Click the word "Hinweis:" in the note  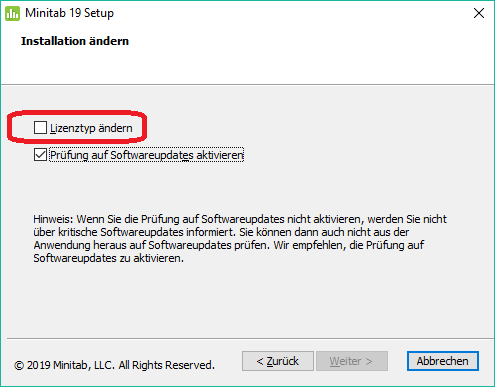[53, 219]
